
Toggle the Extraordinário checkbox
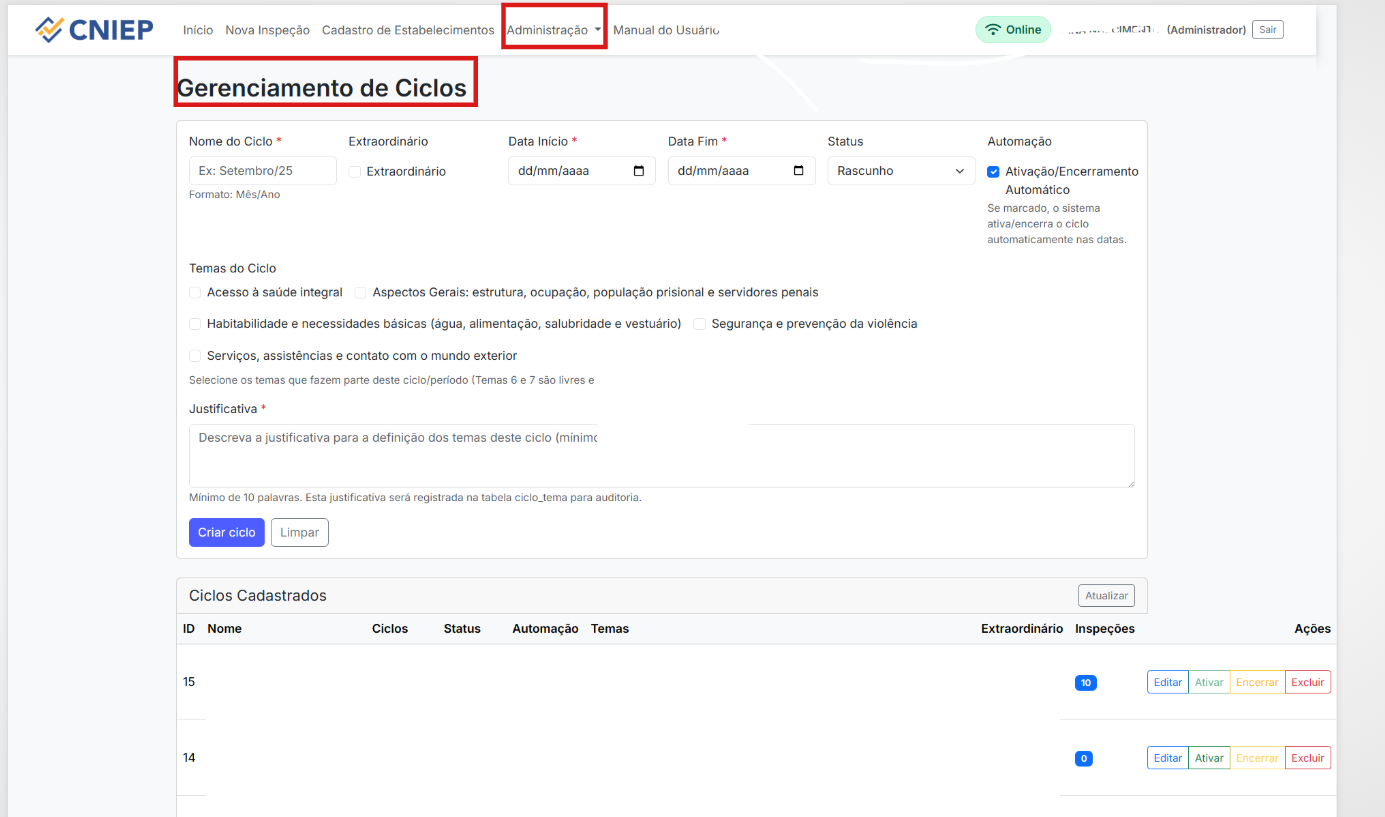355,172
